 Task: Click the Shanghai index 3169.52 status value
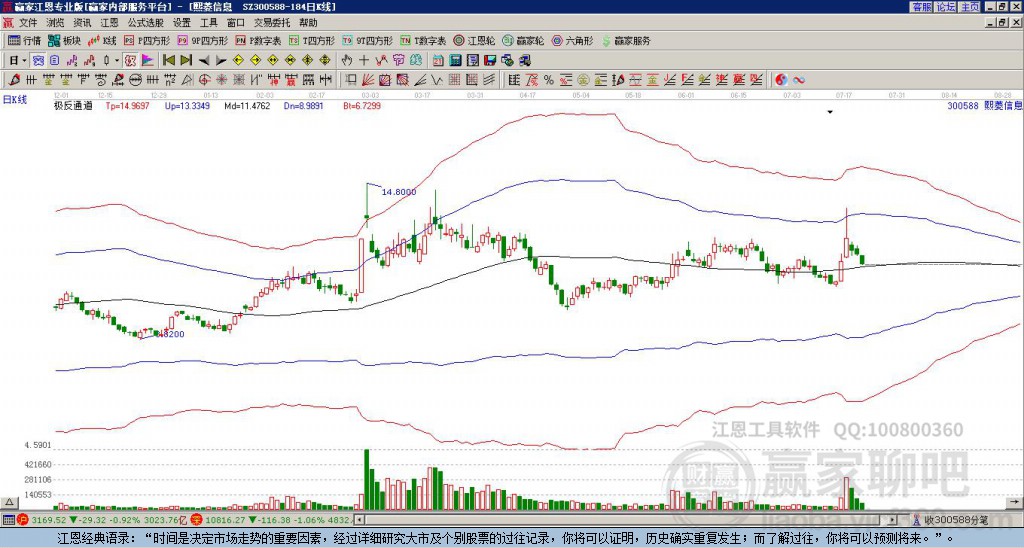pos(48,520)
